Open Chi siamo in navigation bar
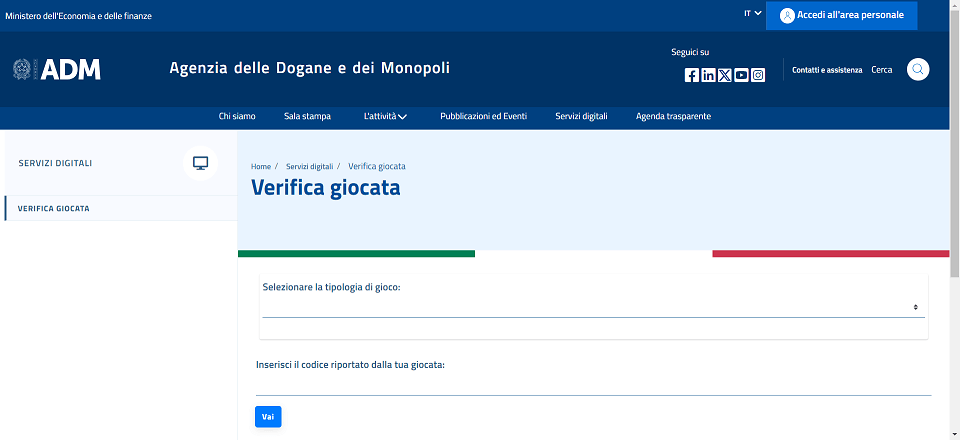This screenshot has width=960, height=440. coord(237,116)
